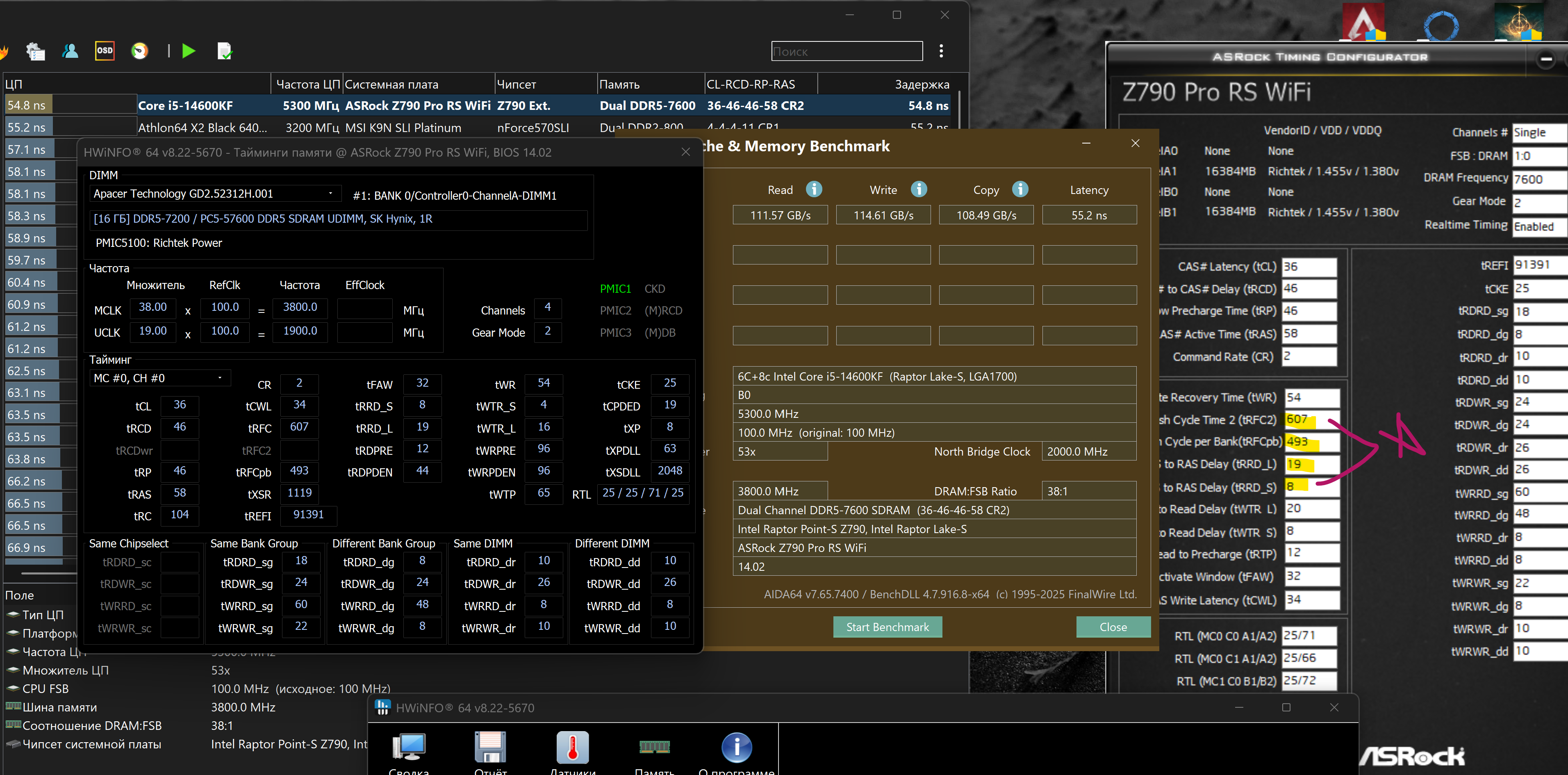Open HWiNFO Датчики thermometer icon

(572, 748)
